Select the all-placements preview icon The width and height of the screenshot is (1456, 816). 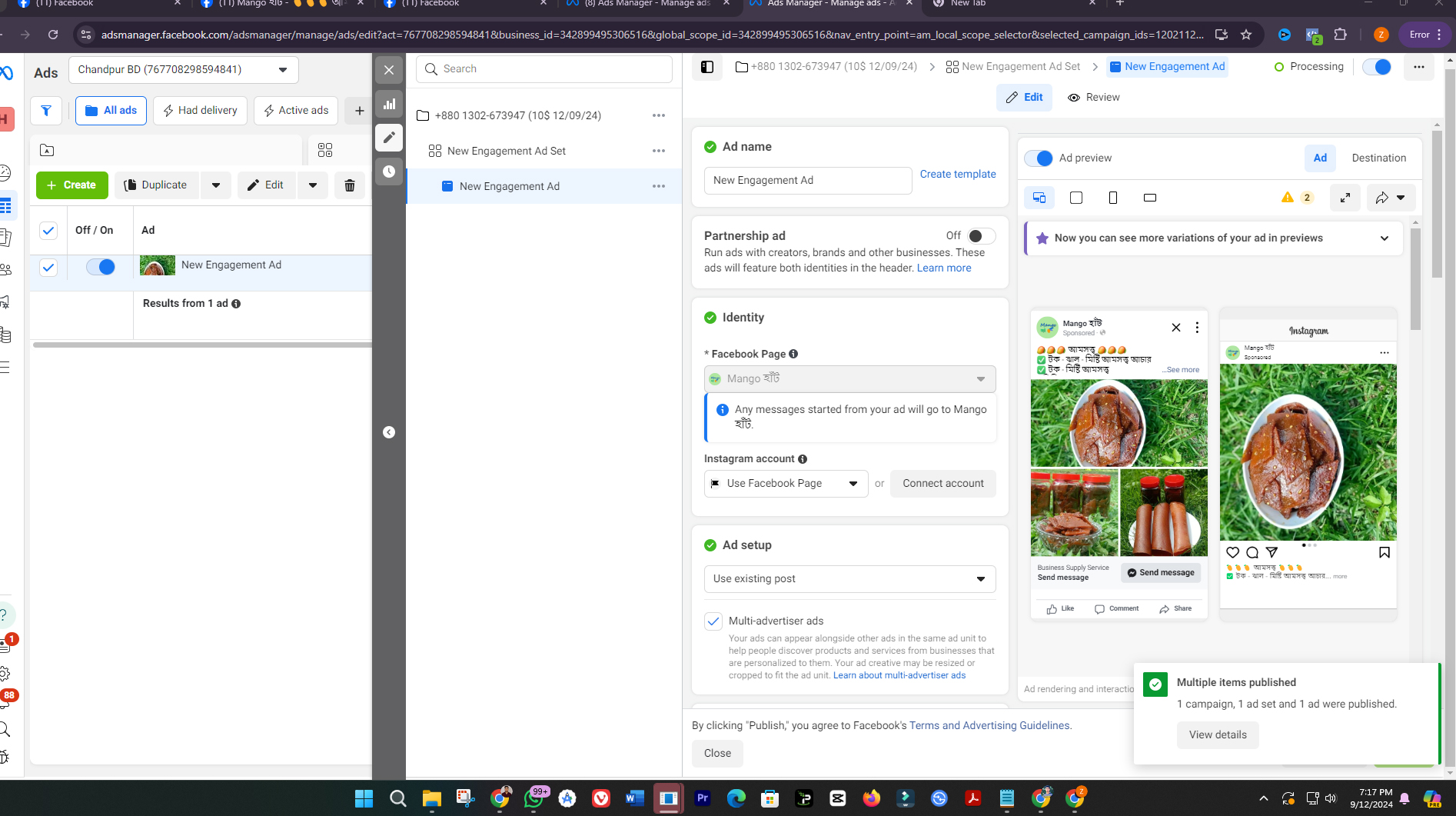point(1039,198)
